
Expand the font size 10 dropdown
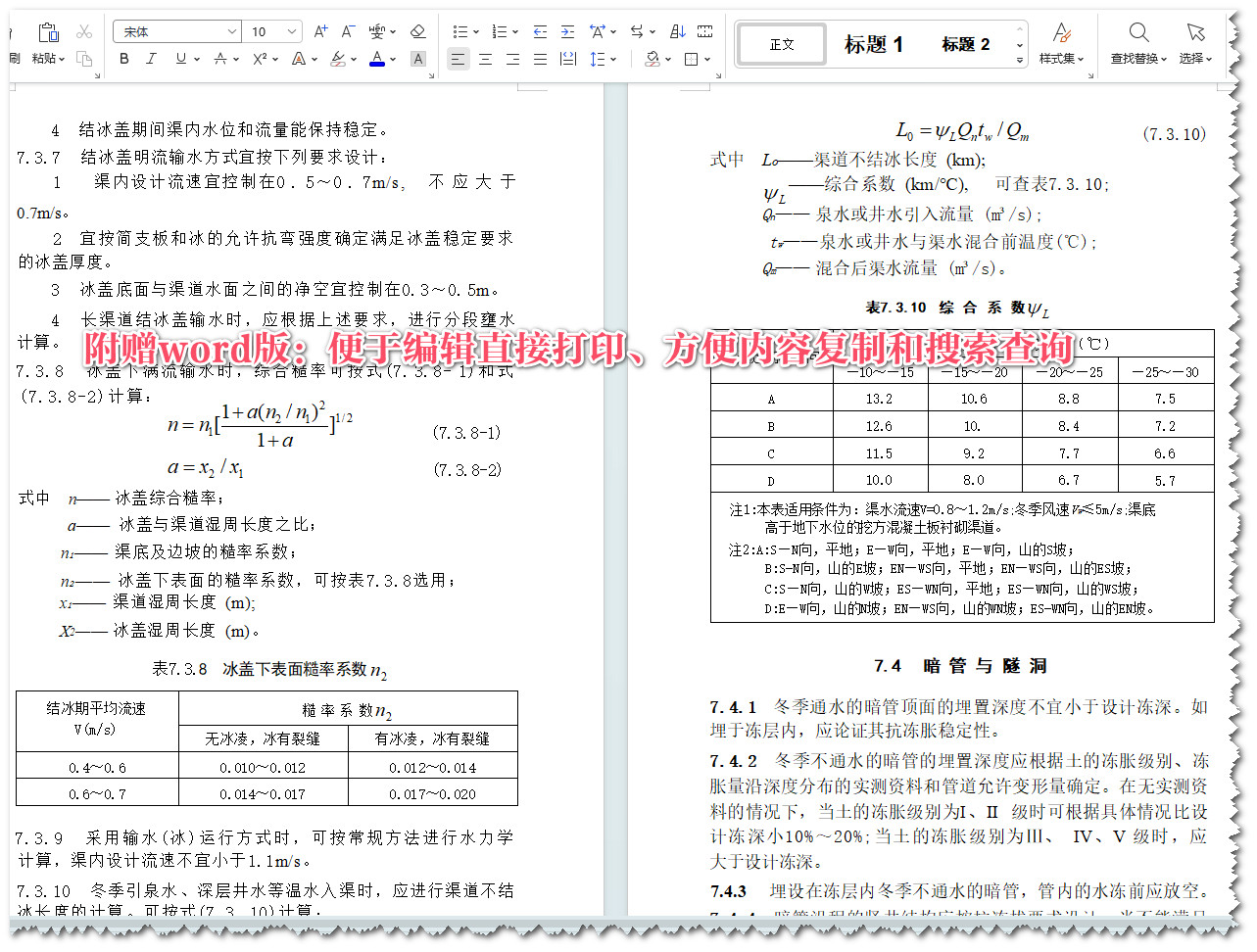(x=291, y=30)
